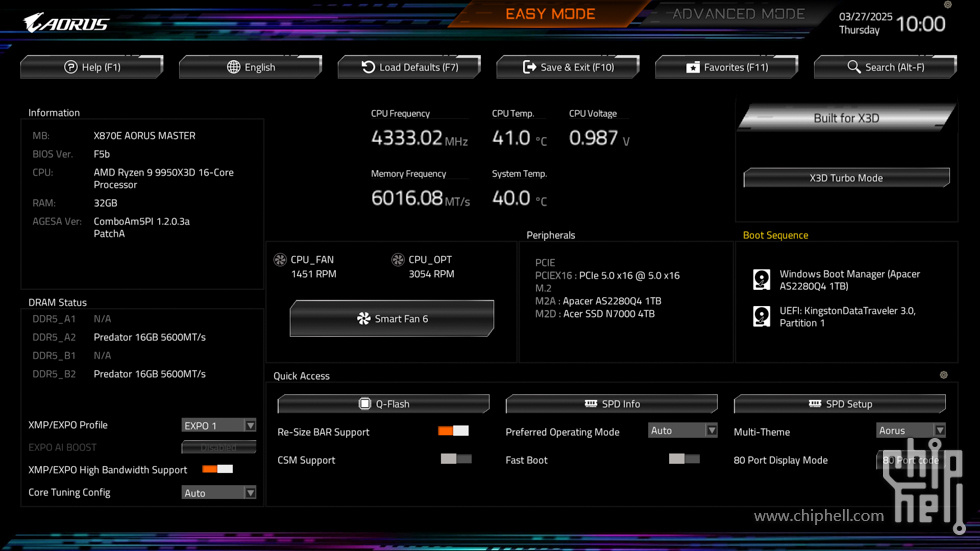980x551 pixels.
Task: Click CPU_OPT 3054 RPM reading
Action: pos(431,274)
